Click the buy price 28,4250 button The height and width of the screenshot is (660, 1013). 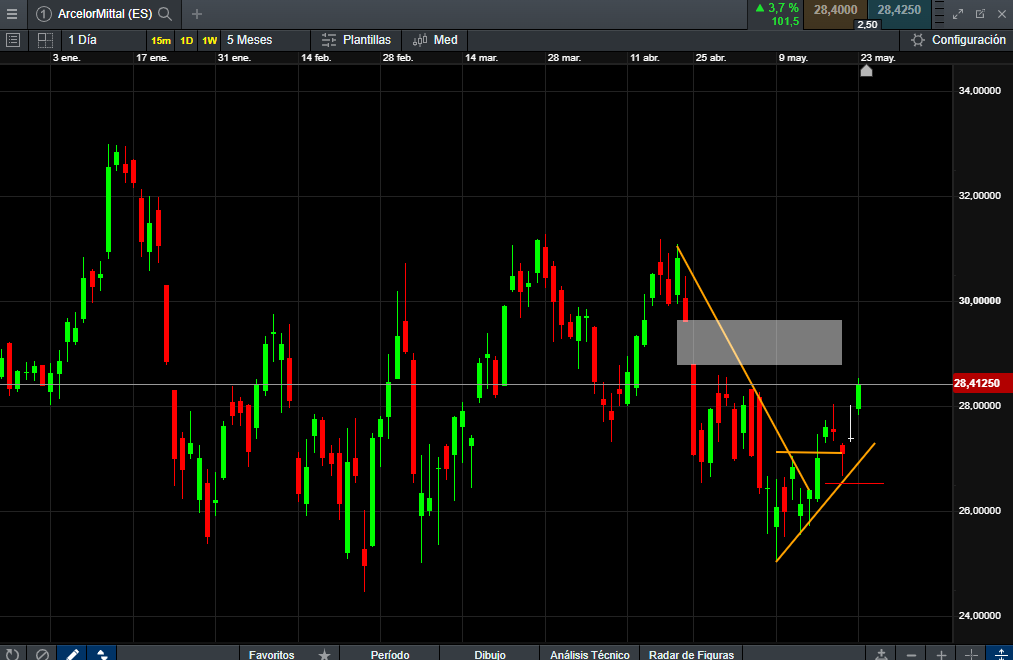click(x=899, y=10)
